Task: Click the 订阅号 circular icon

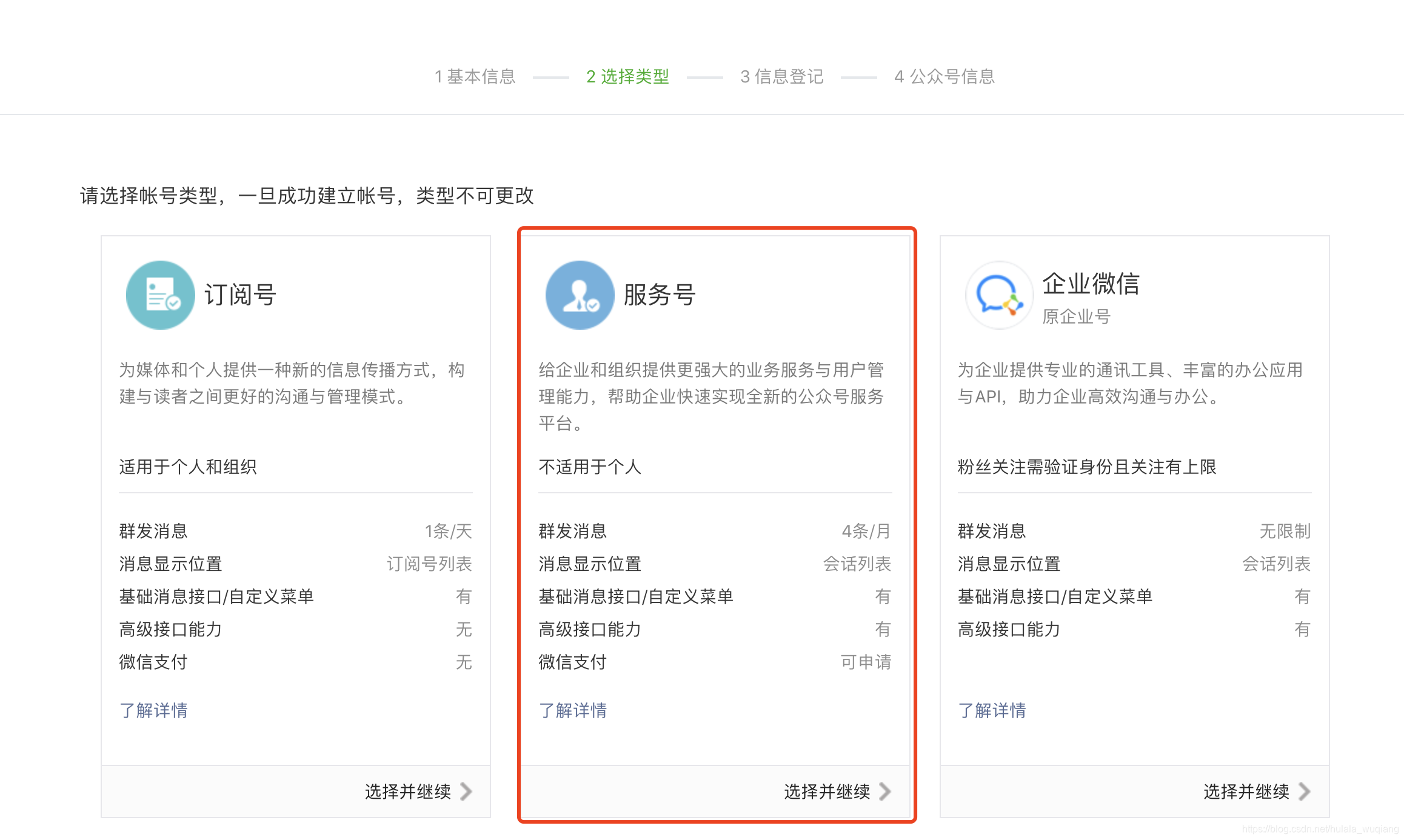Action: 159,295
